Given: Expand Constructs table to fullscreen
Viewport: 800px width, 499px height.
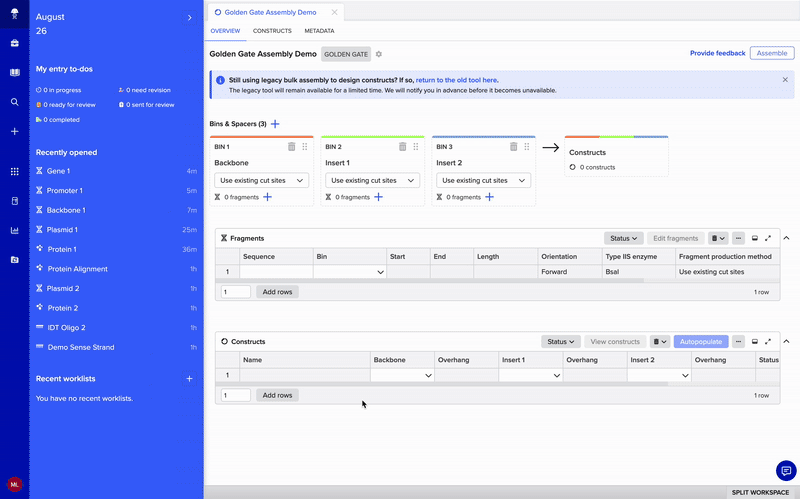Looking at the screenshot, I should pos(768,342).
